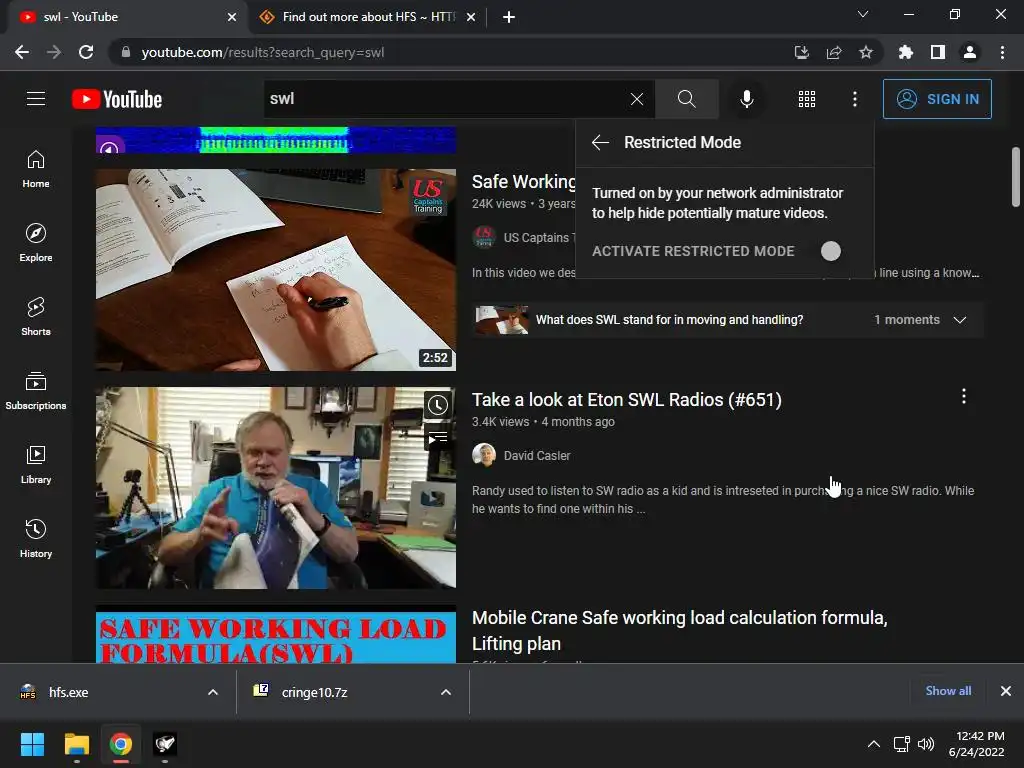Screen dimensions: 1024x768
Task: Click the Chrome address bar URL
Action: 263,52
